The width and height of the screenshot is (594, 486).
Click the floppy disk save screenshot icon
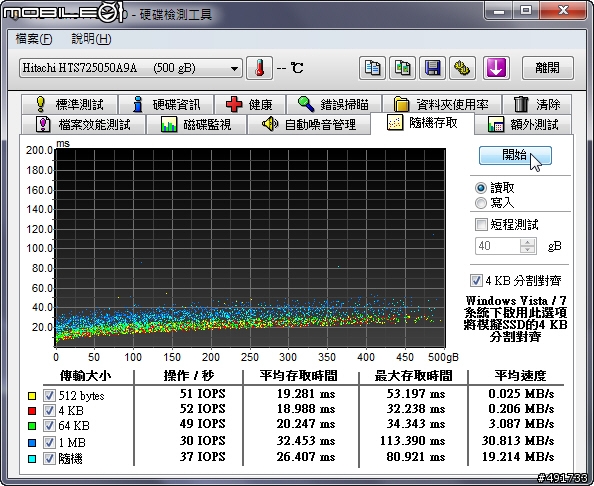pyautogui.click(x=432, y=68)
